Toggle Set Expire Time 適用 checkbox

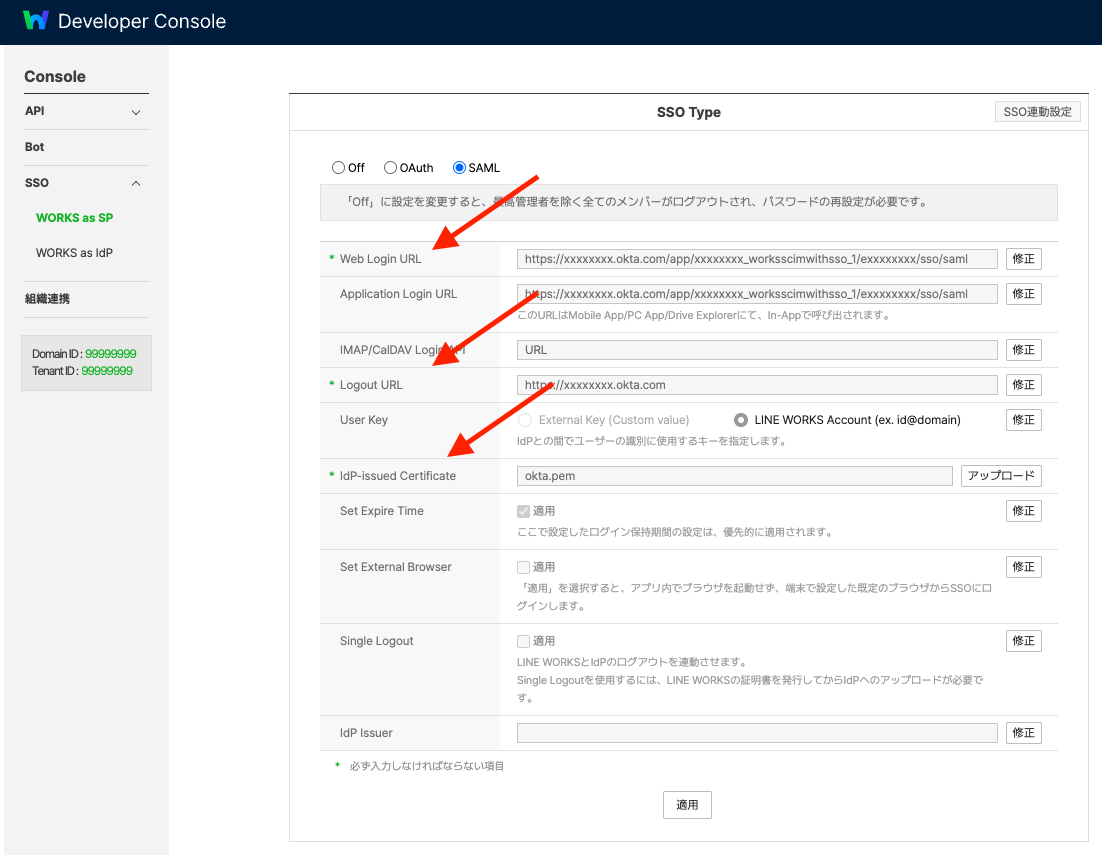523,511
